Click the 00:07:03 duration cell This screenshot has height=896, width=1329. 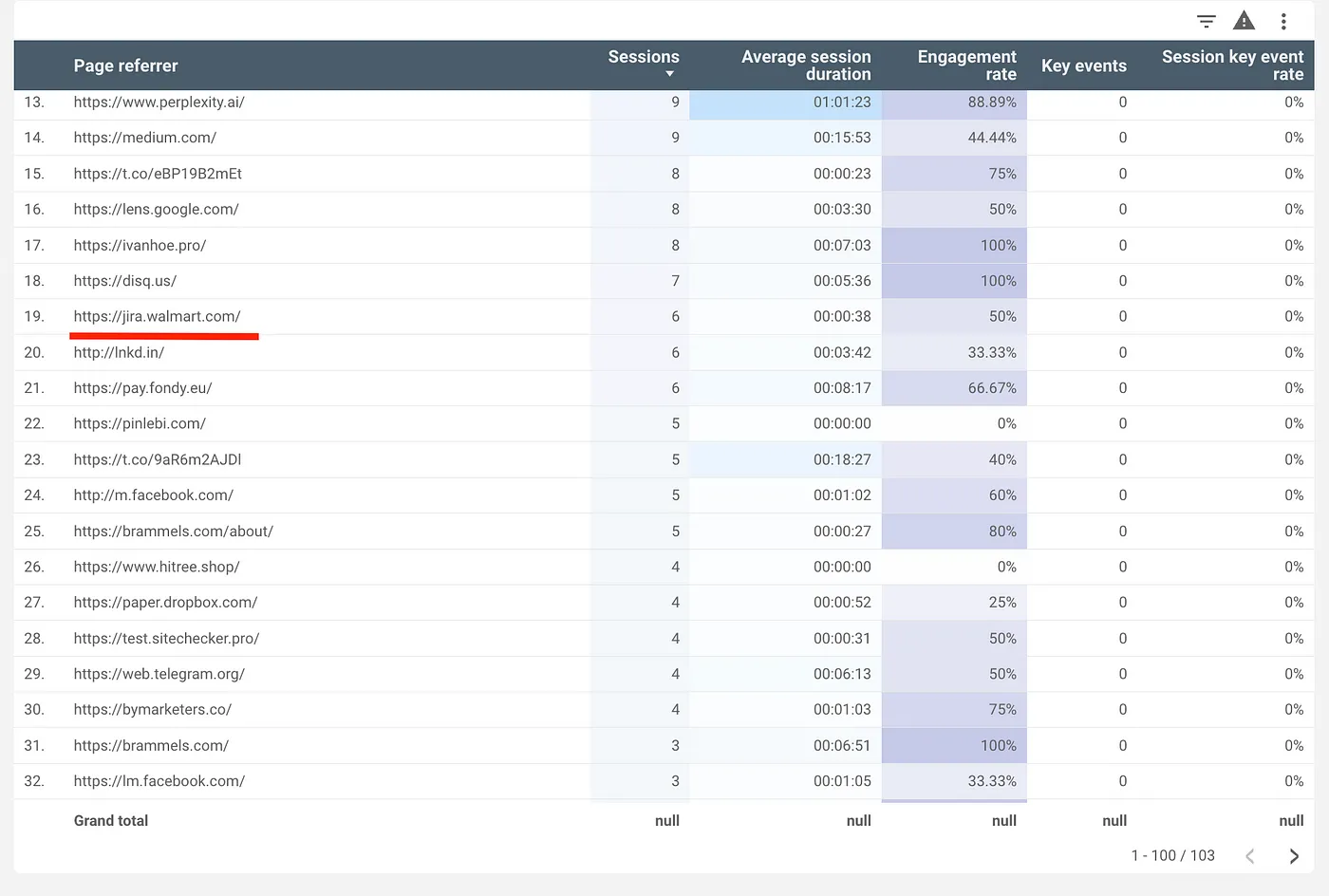[x=785, y=245]
